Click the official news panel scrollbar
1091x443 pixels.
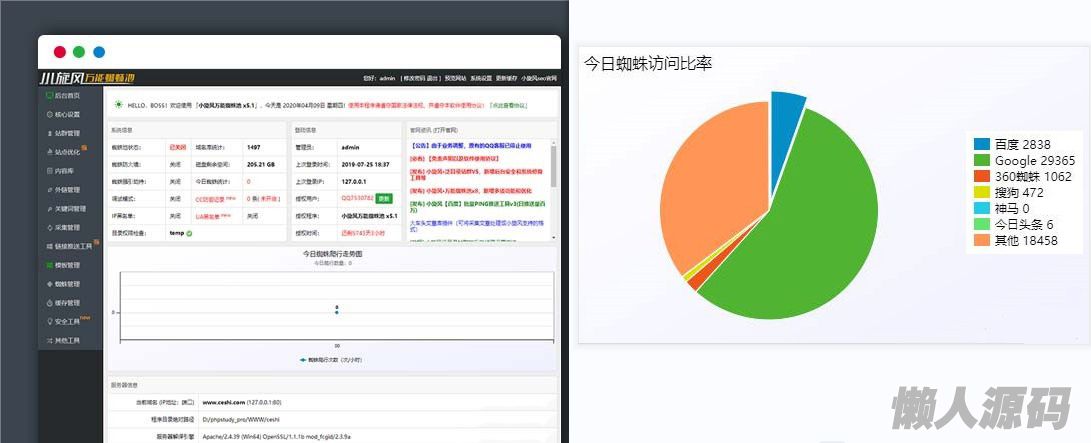click(x=554, y=160)
